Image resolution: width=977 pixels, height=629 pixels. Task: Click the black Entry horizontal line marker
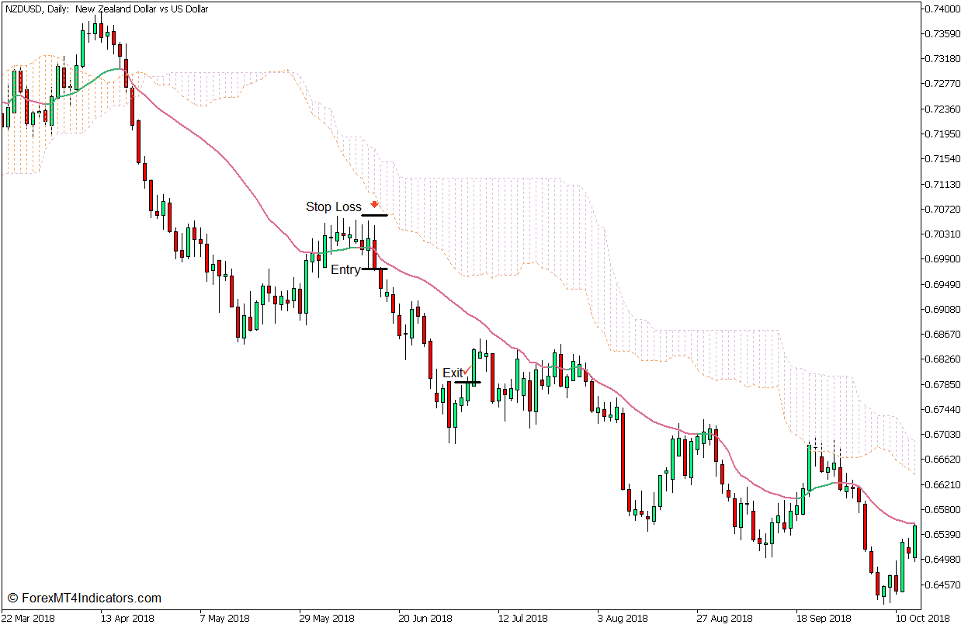pyautogui.click(x=374, y=269)
